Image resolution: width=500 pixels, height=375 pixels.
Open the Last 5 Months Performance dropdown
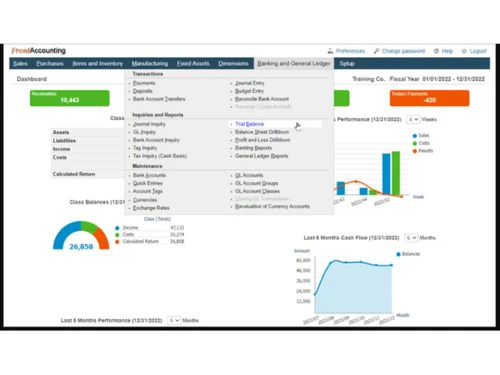coord(174,320)
